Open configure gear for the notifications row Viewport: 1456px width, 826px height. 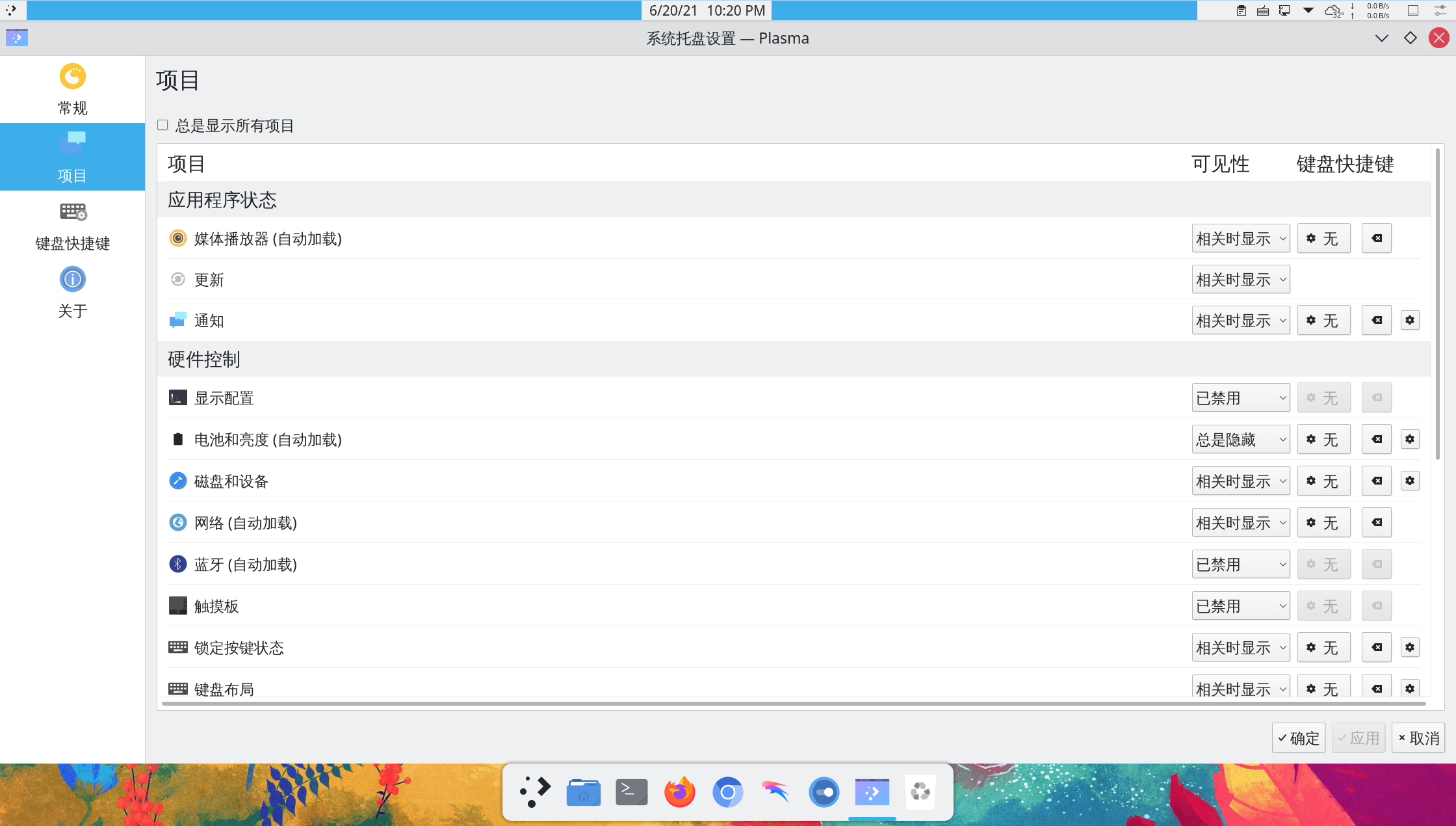(x=1409, y=320)
